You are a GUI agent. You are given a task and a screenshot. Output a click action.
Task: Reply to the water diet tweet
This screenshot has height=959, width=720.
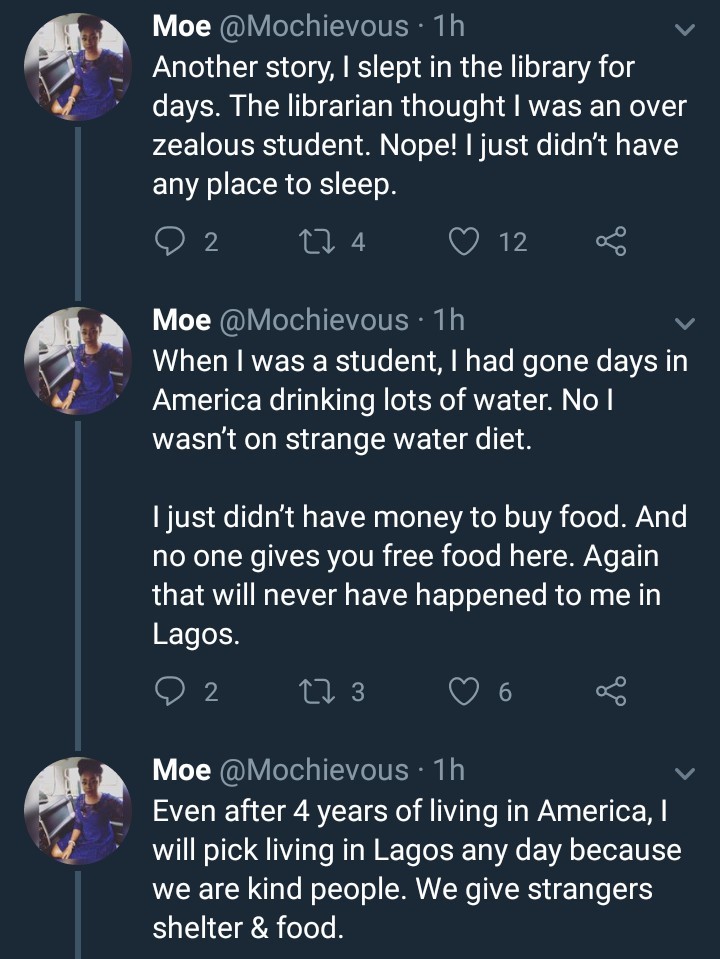(x=171, y=691)
